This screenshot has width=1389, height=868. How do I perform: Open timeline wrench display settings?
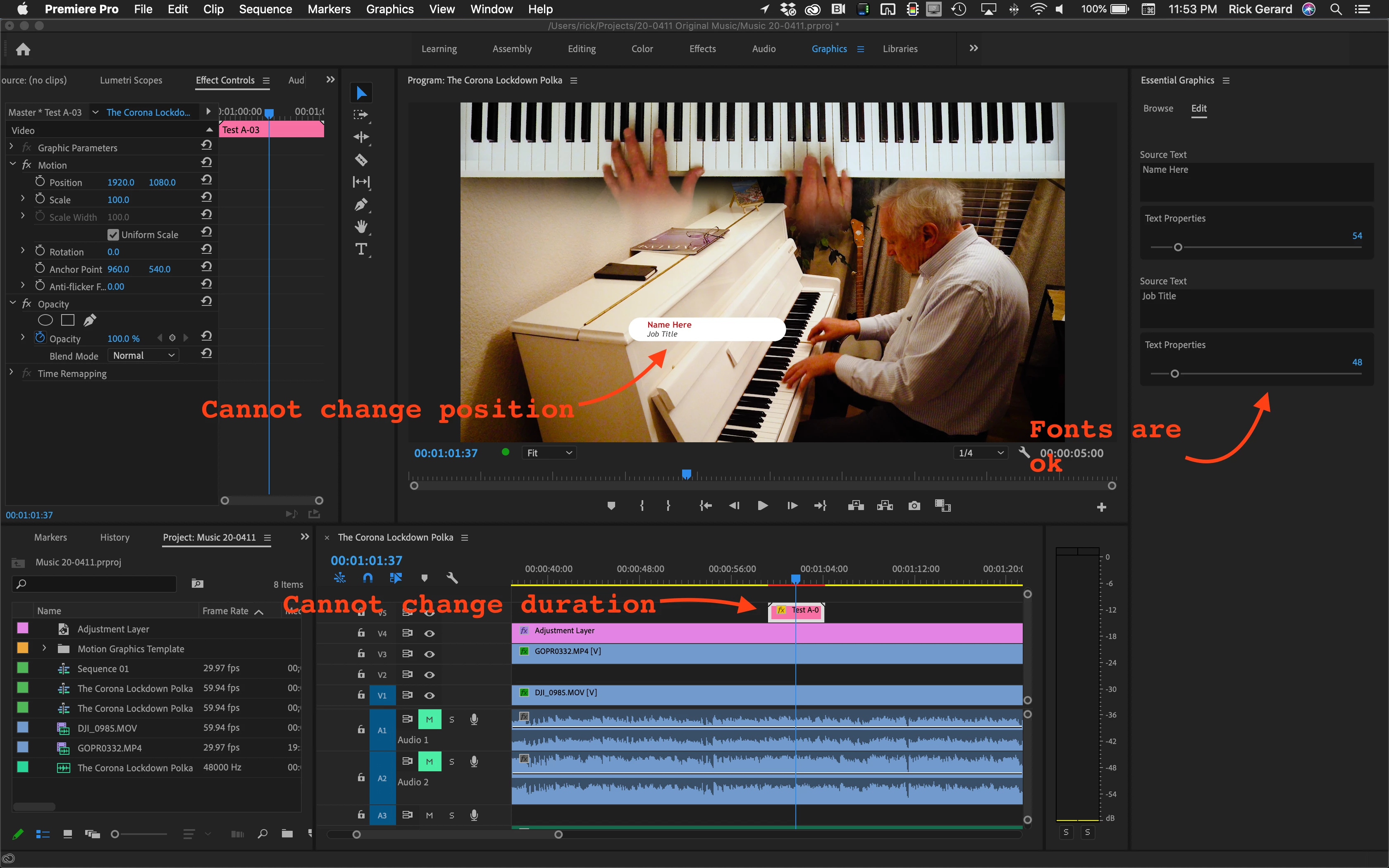coord(452,578)
